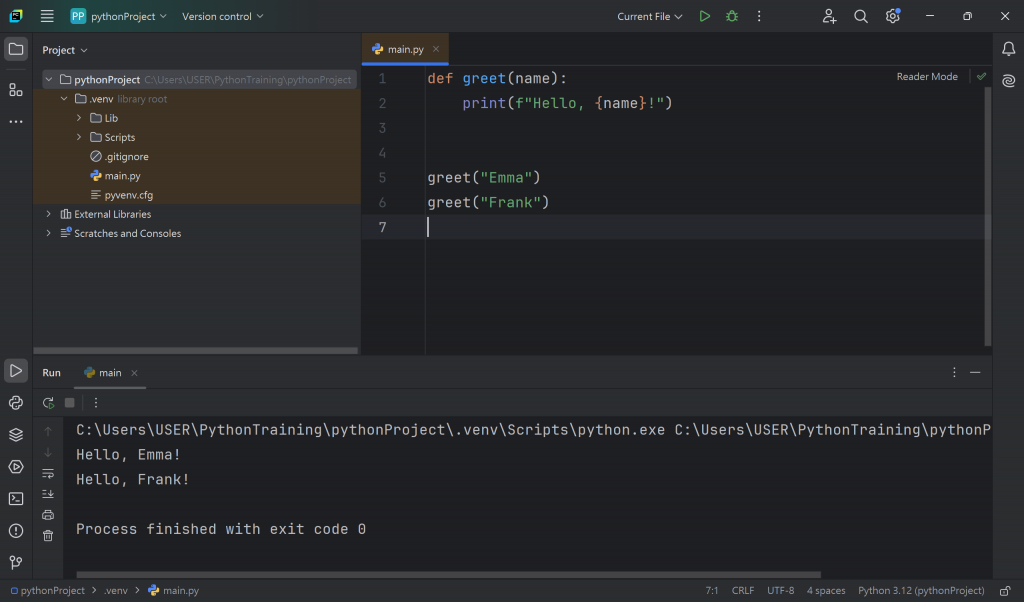This screenshot has width=1024, height=602.
Task: Open the Version control menu
Action: [x=223, y=16]
